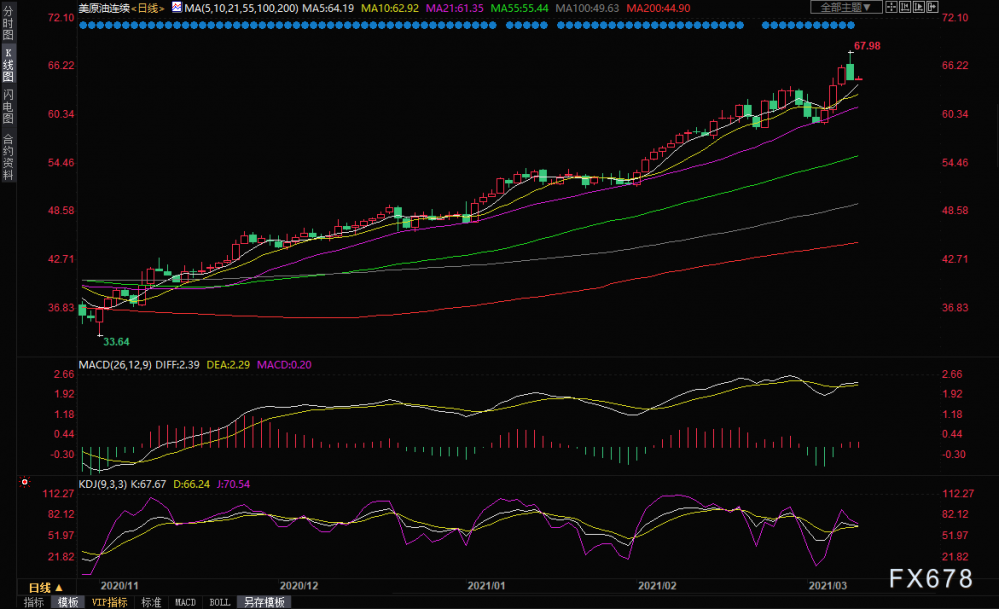The height and width of the screenshot is (609, 999).
Task: Click the chart playback icon at top right
Action: (x=919, y=7)
